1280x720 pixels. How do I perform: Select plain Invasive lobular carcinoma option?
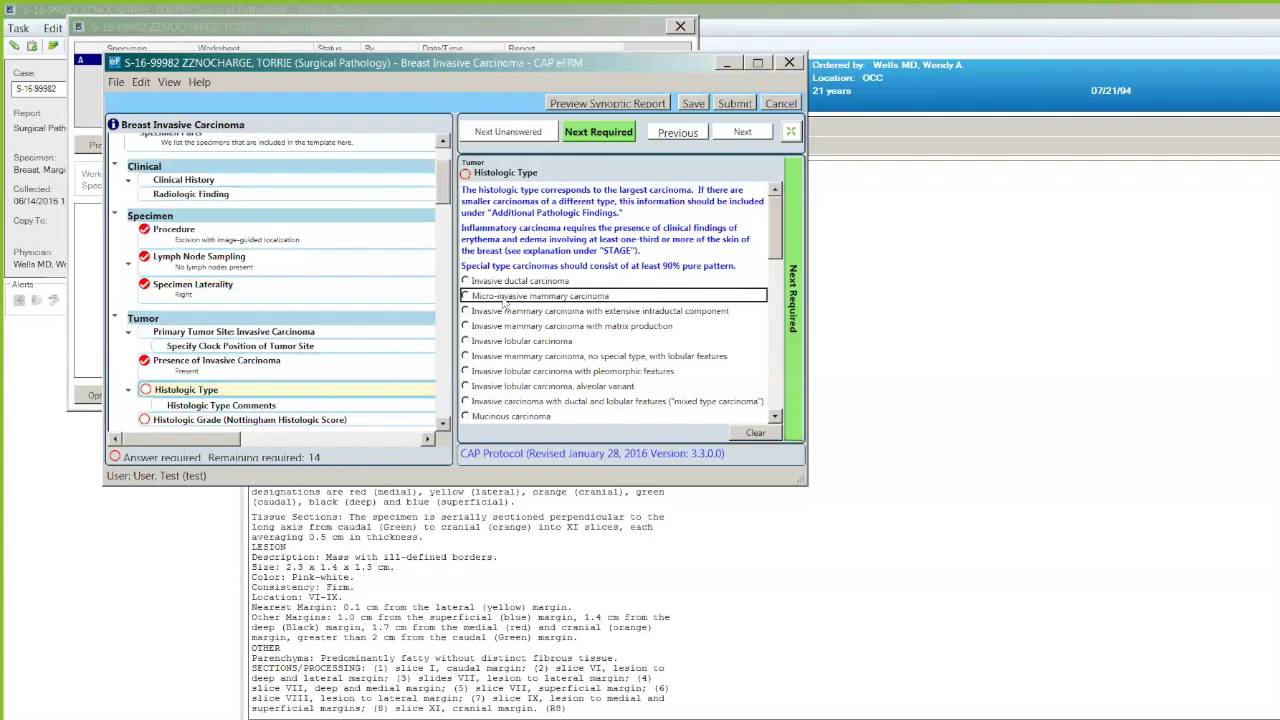coord(465,341)
